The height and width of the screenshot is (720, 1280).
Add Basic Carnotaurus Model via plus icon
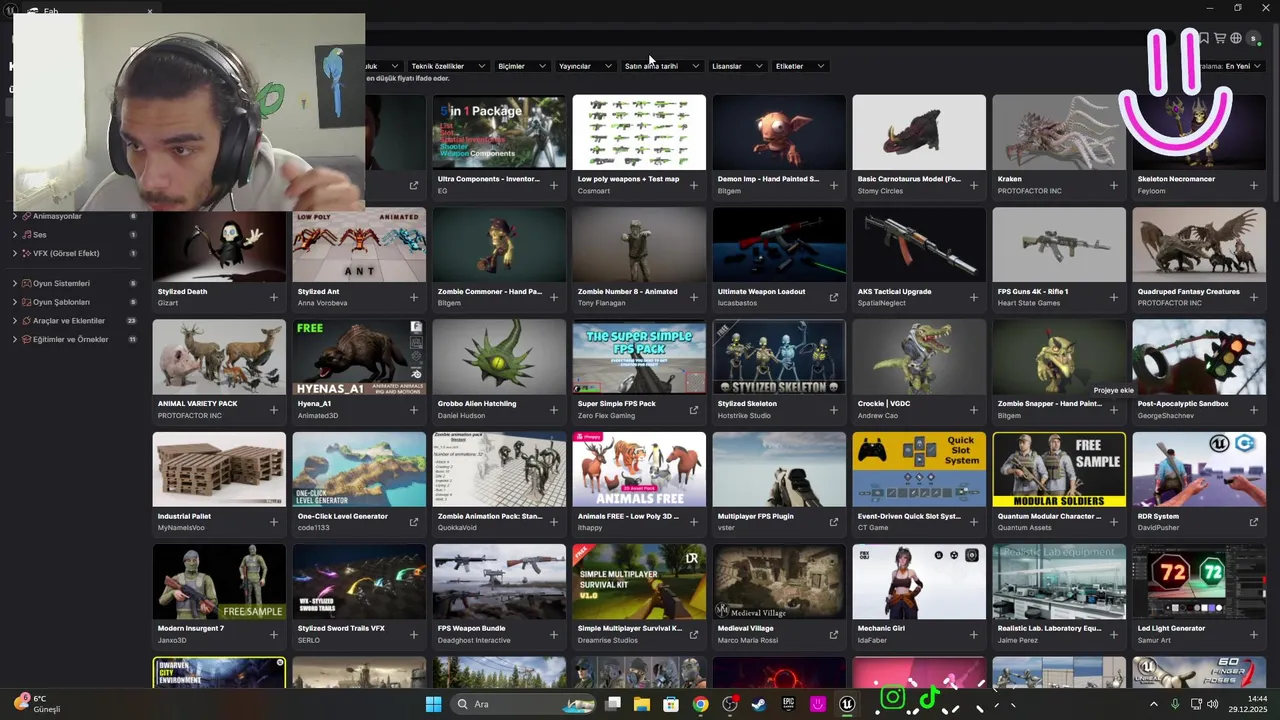coord(974,185)
